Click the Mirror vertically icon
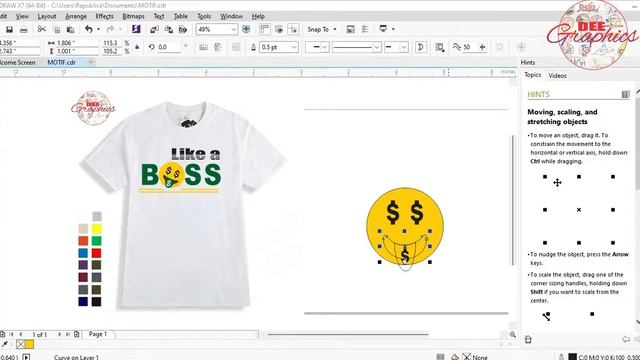The image size is (640, 360). tap(218, 47)
